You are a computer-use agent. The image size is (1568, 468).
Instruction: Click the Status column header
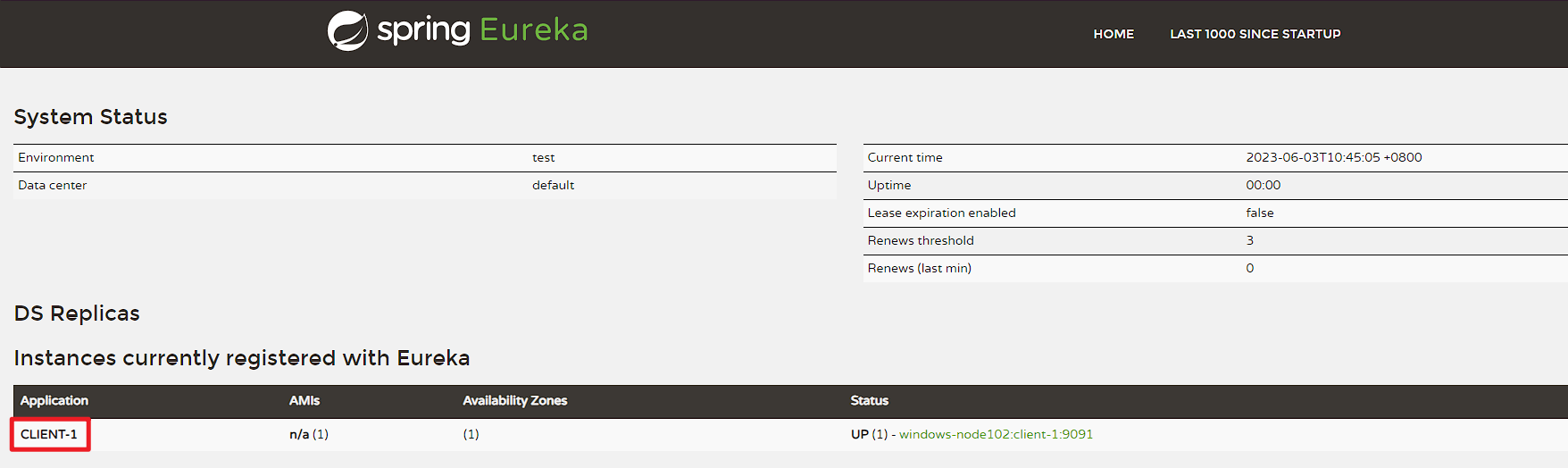pos(869,400)
